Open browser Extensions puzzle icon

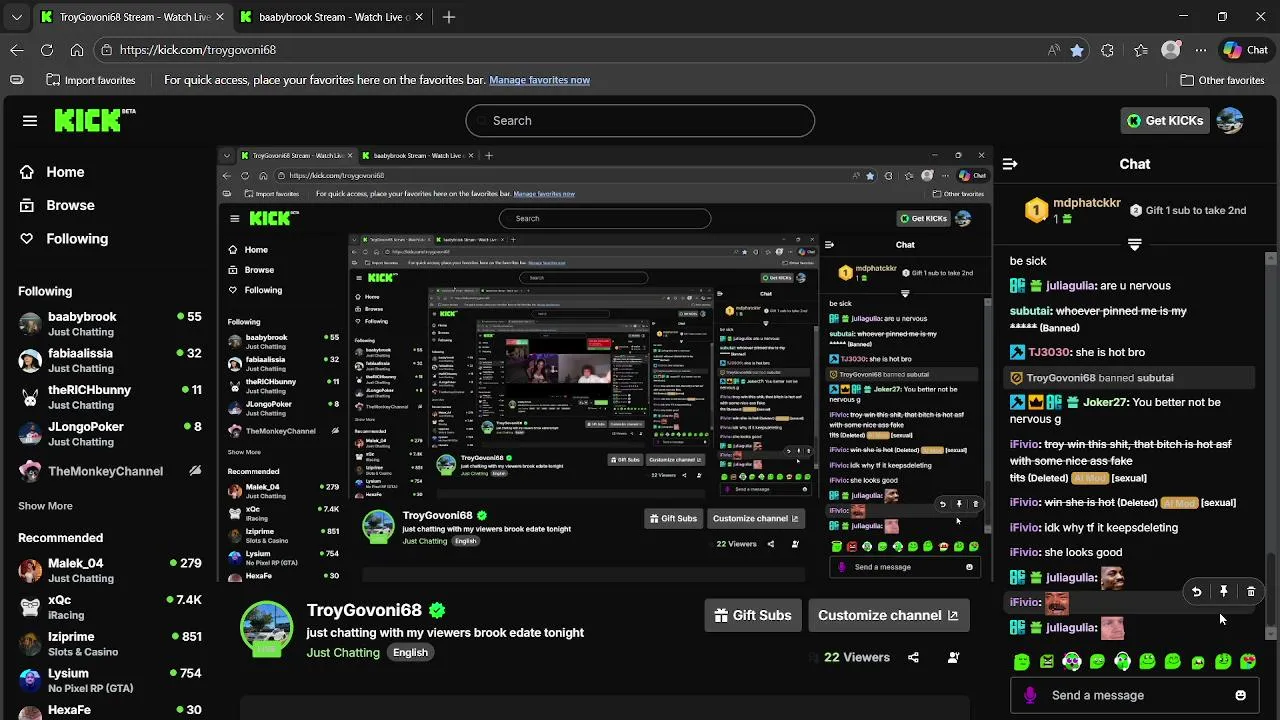[x=1107, y=50]
